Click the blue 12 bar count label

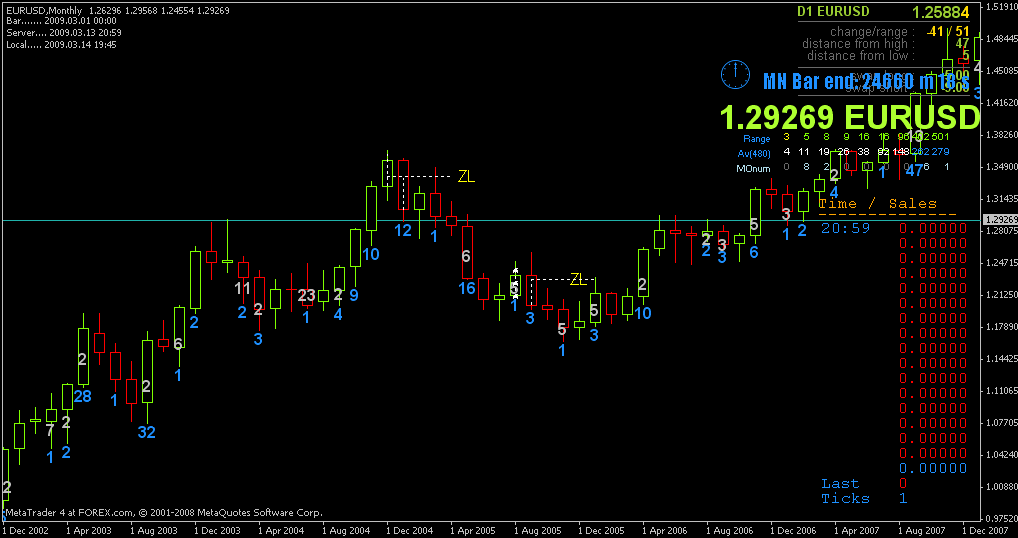click(x=403, y=230)
